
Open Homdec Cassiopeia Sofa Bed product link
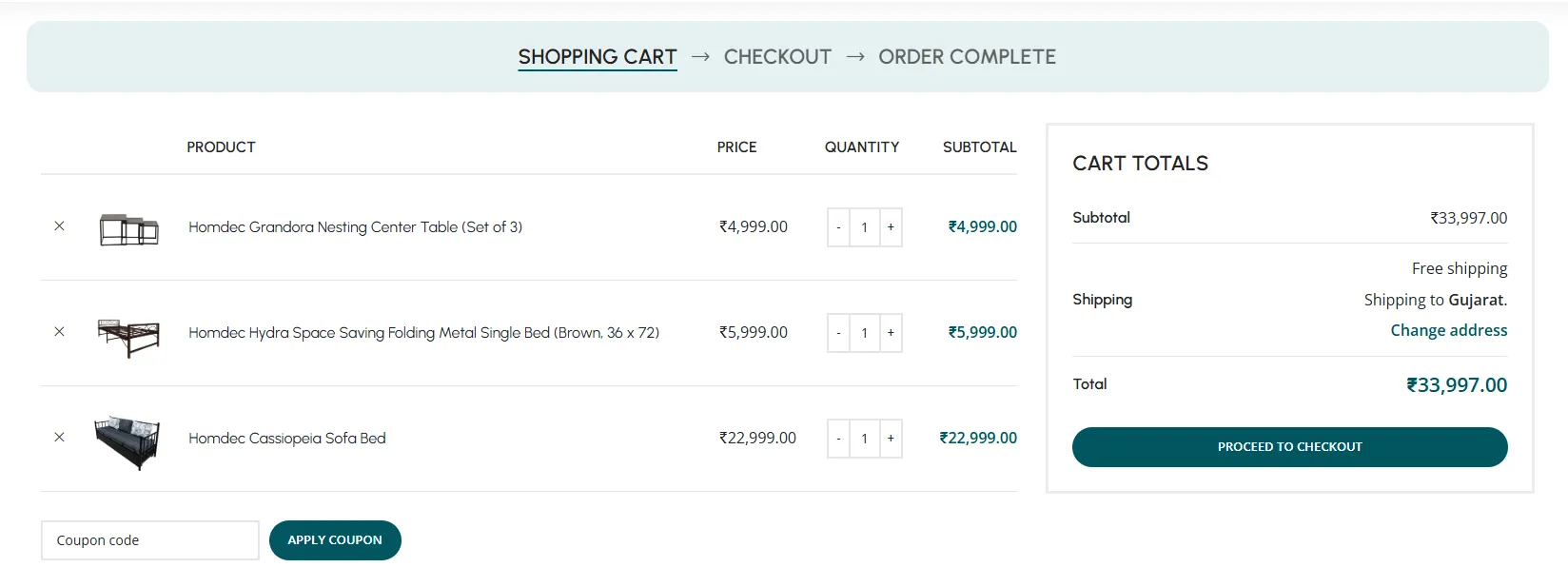click(286, 438)
